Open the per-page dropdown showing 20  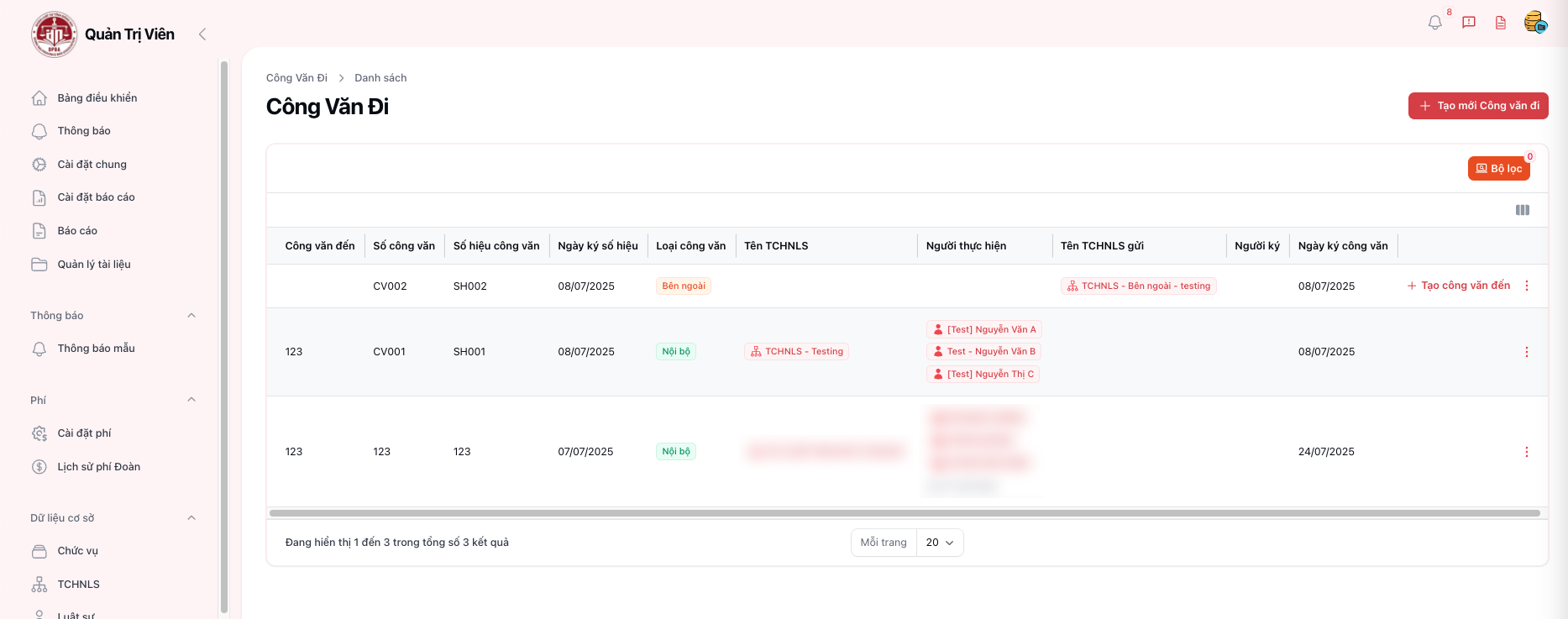tap(940, 543)
